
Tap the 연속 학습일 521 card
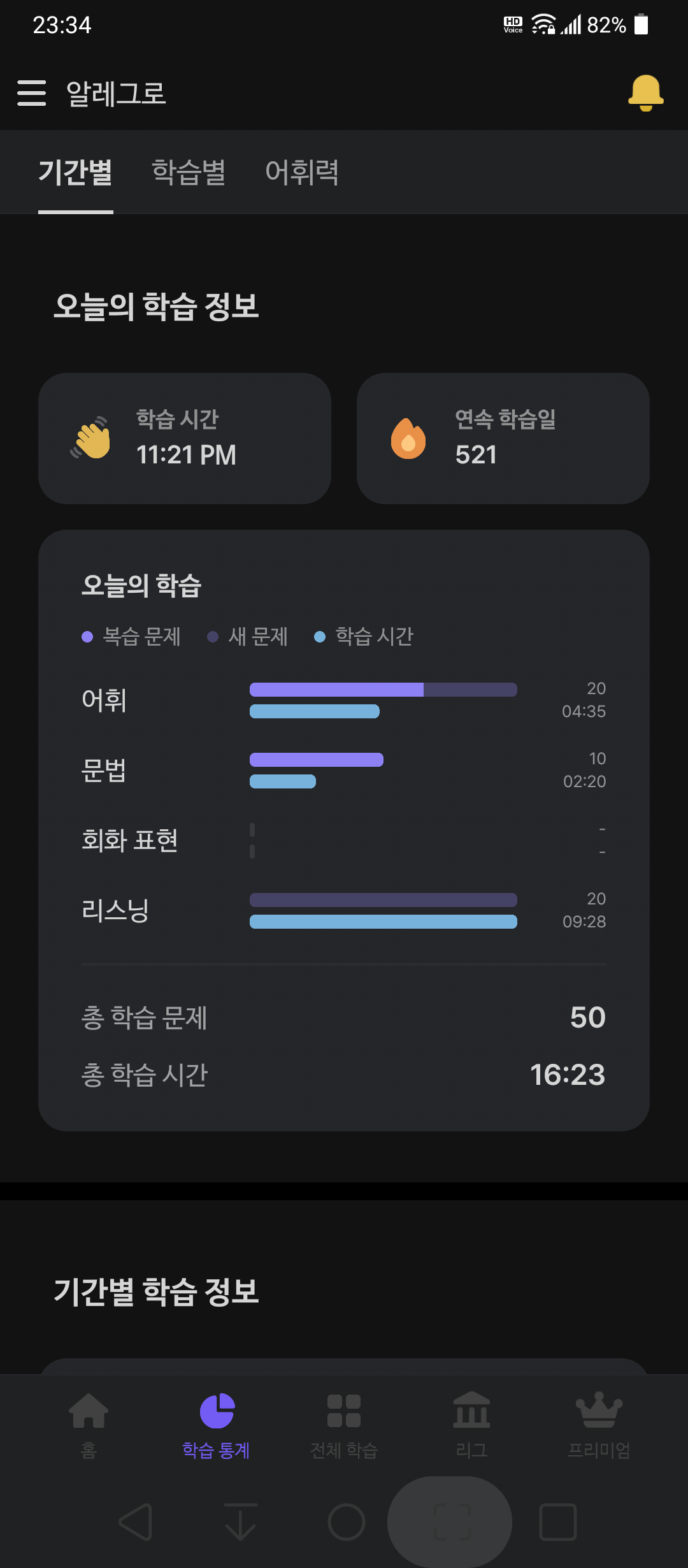[x=503, y=439]
